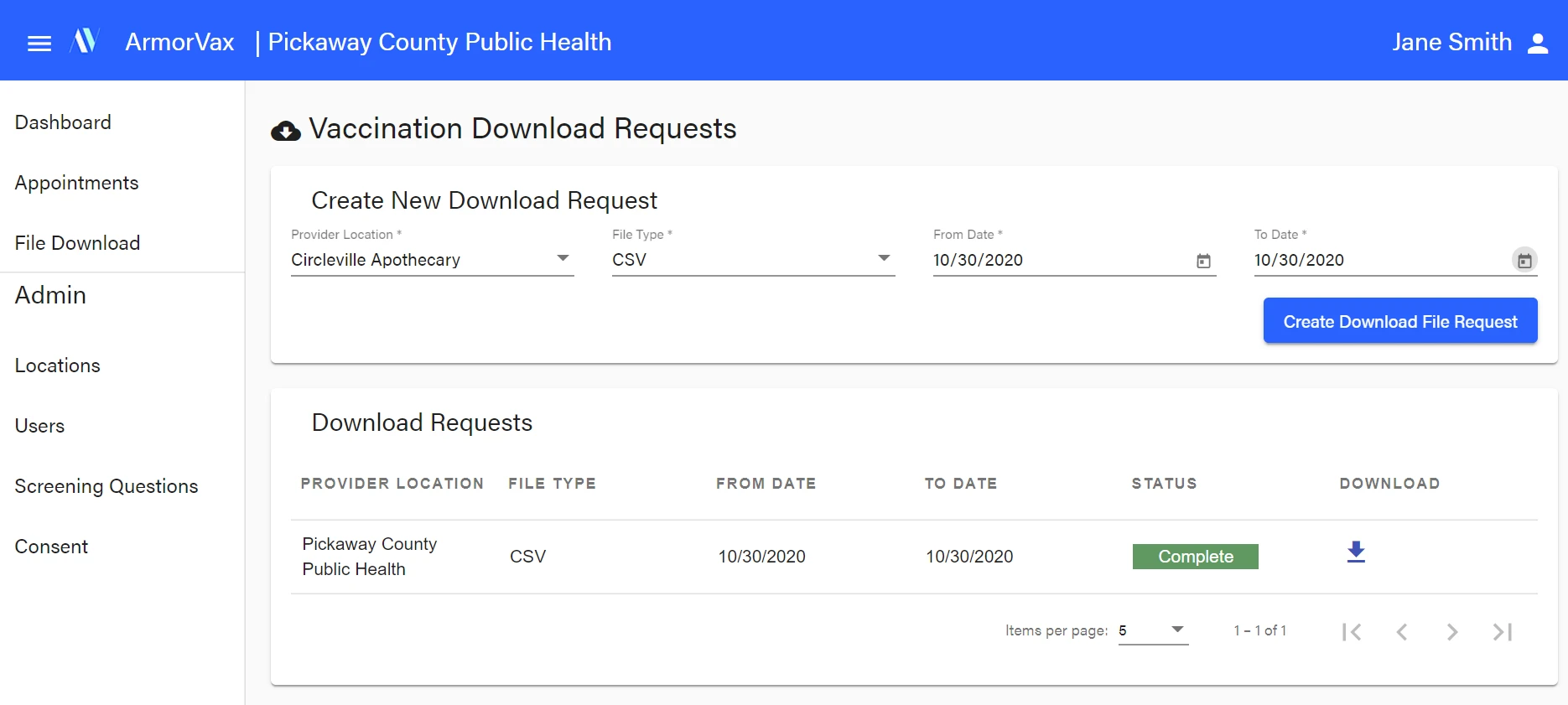Click the cloud download icon by page title
Viewport: 1568px width, 705px height.
point(286,131)
